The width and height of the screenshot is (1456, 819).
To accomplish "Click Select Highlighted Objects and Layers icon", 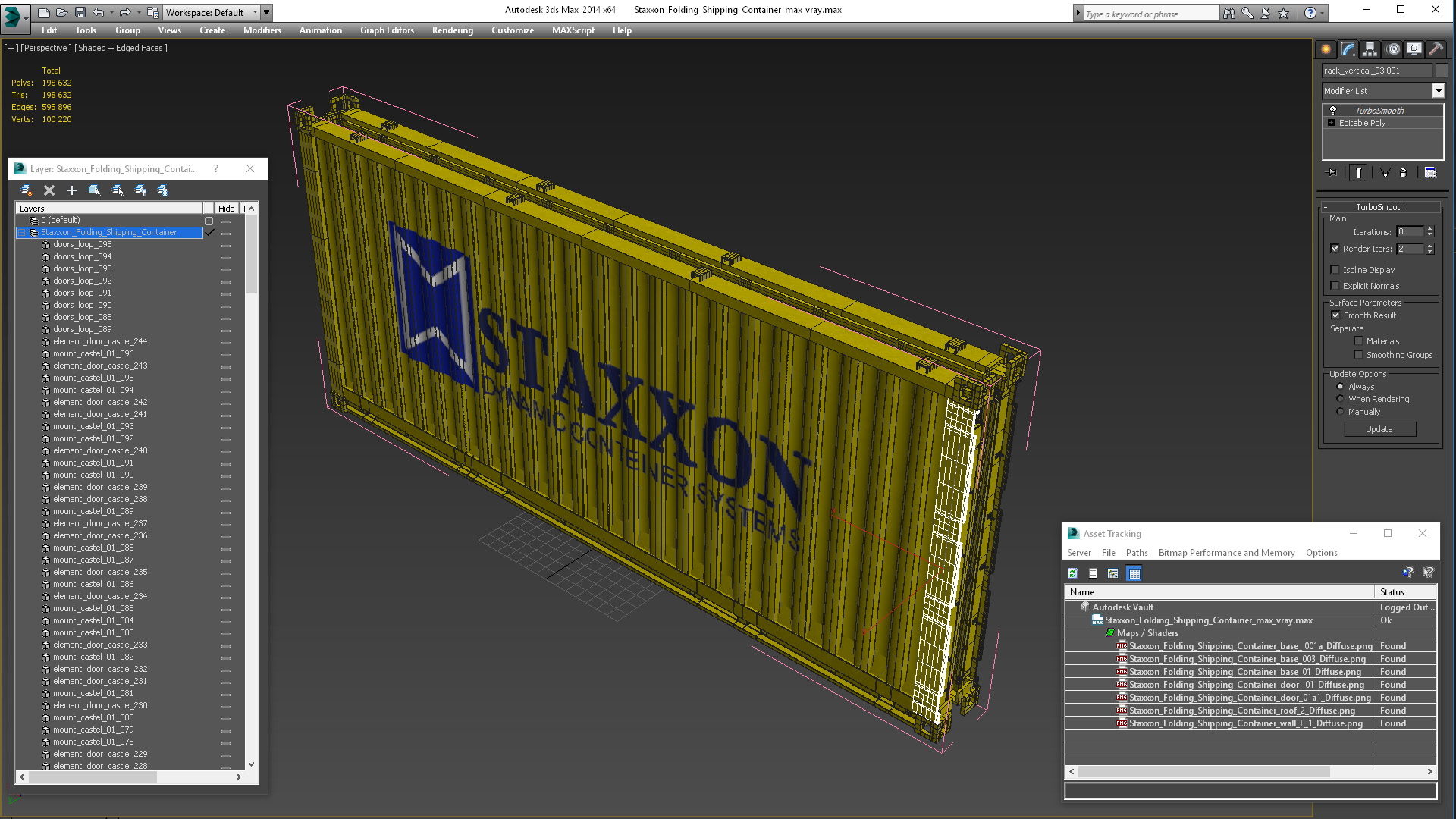I will (95, 190).
